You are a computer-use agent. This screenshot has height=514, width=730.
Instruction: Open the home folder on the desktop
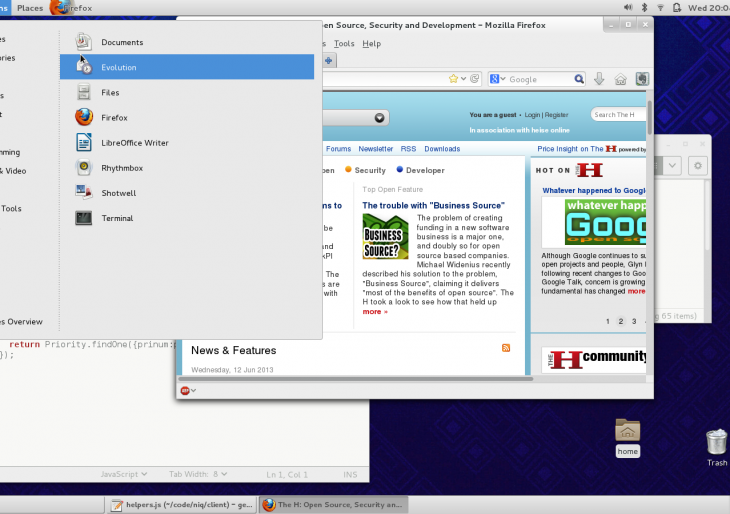(x=627, y=430)
